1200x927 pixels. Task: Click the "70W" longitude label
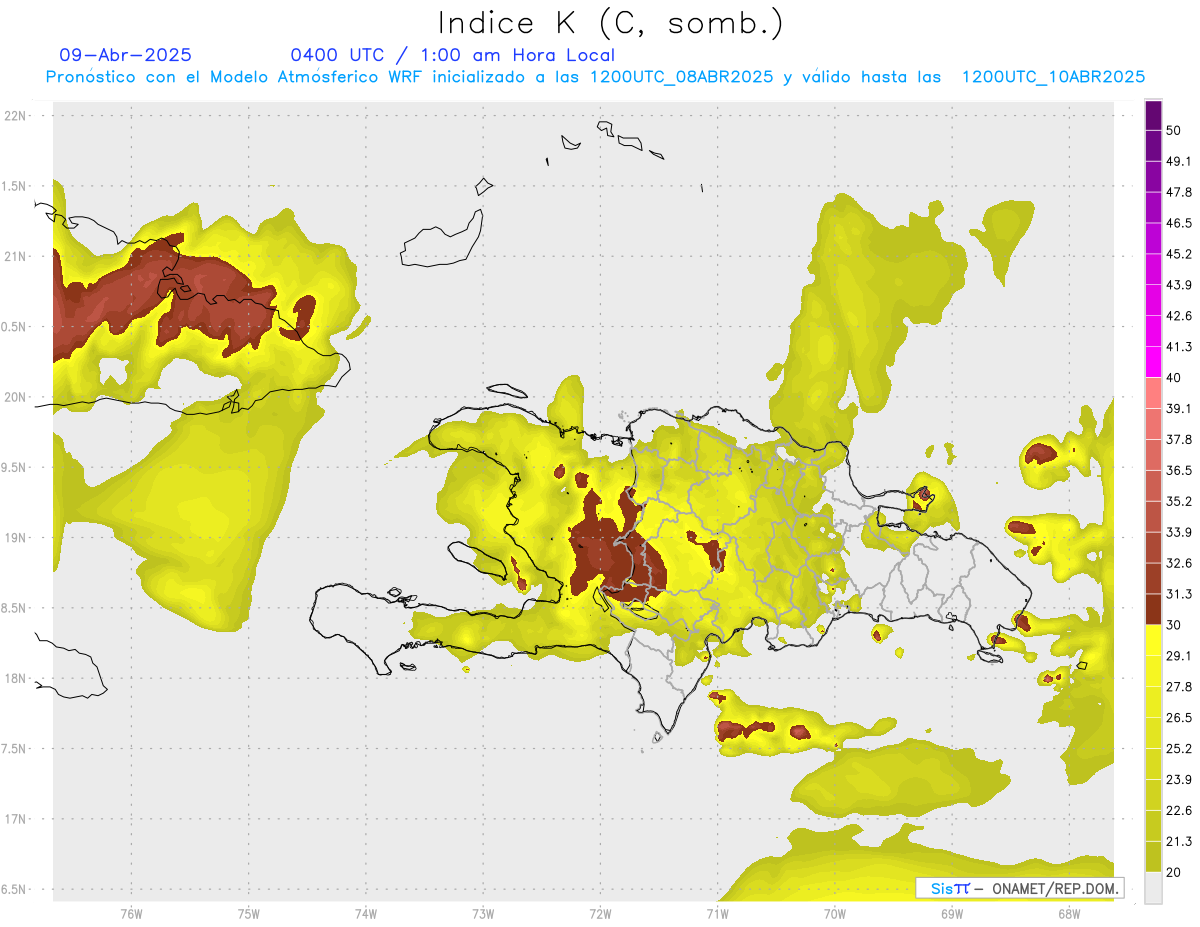[x=834, y=914]
